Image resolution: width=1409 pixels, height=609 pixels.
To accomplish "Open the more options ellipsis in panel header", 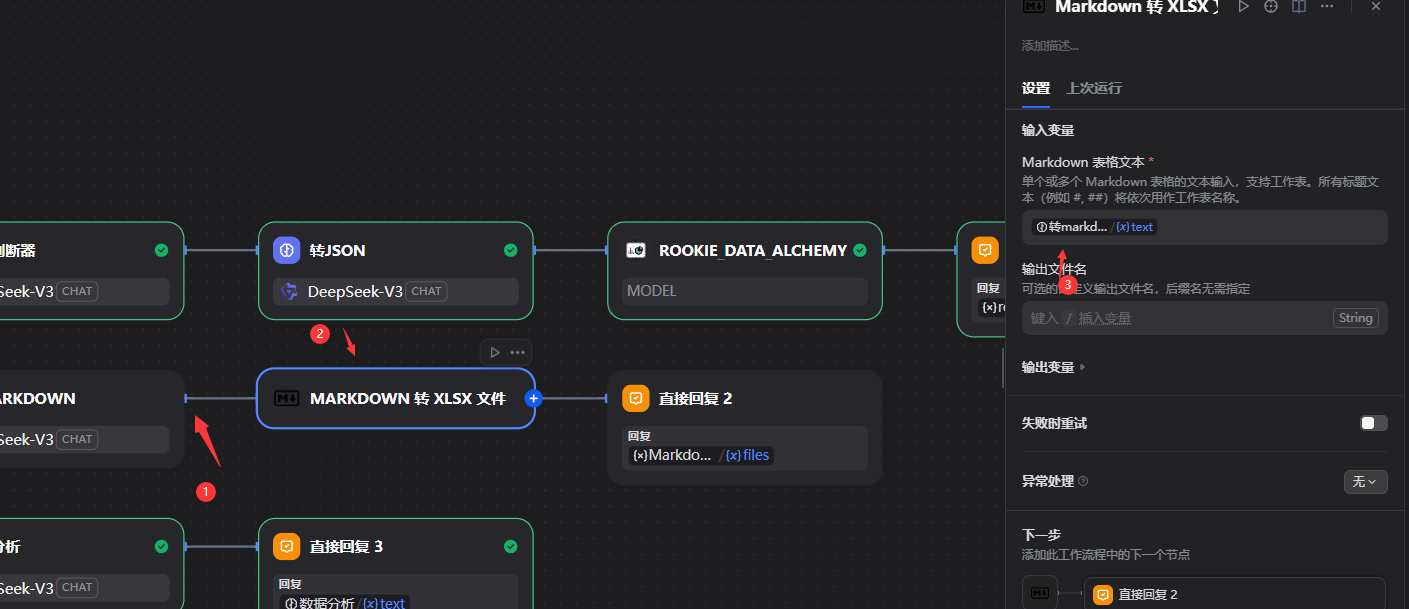I will coord(1327,6).
